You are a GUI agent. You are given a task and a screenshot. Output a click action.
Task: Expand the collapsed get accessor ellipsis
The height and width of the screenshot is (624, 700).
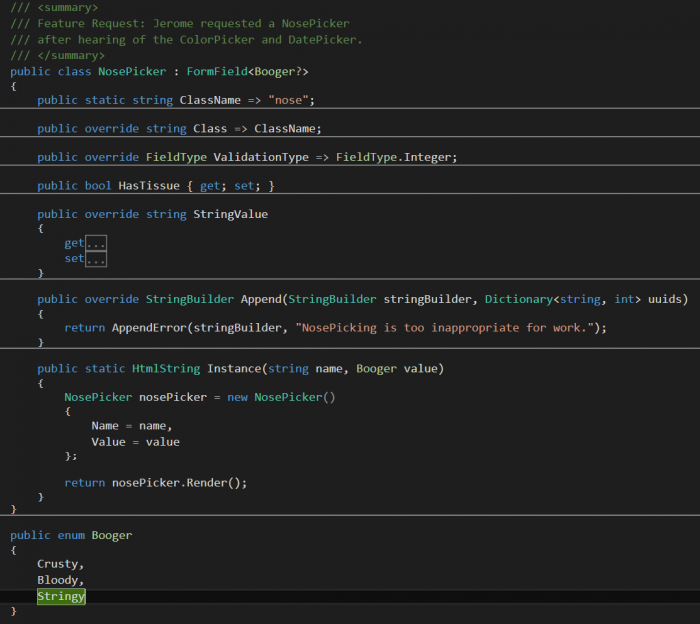[96, 243]
